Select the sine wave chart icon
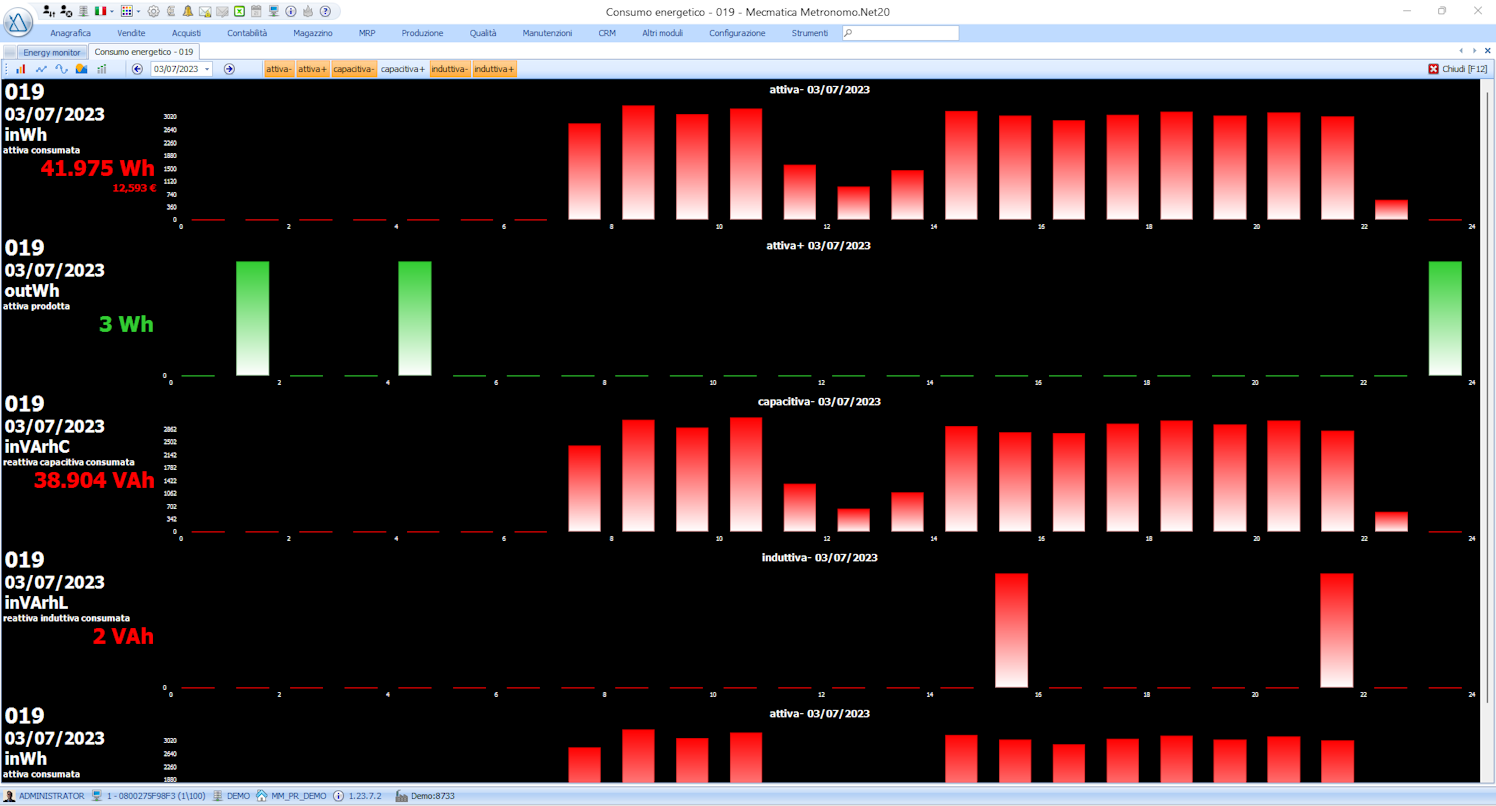 pos(61,69)
